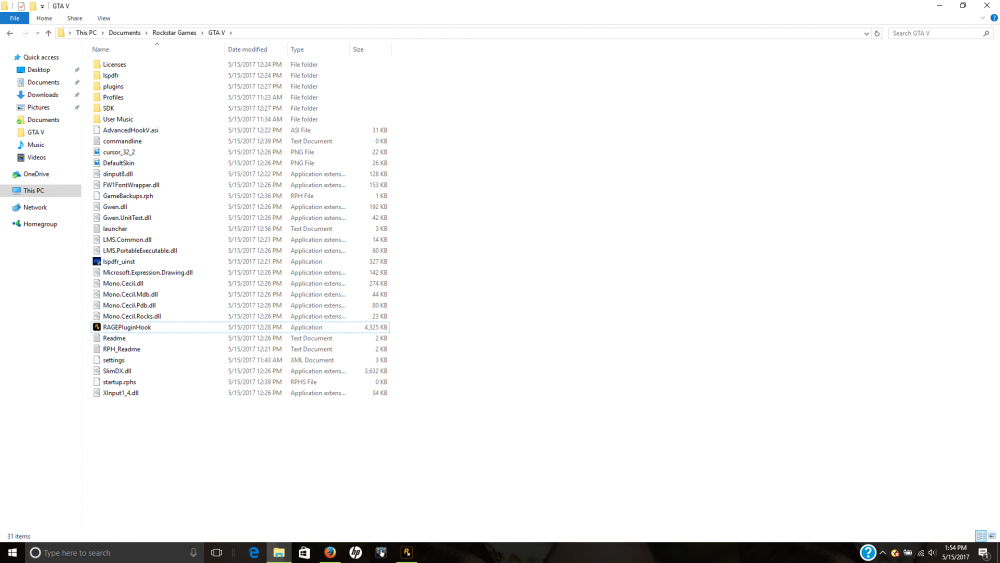The width and height of the screenshot is (1000, 563).
Task: Sort by the Size column header
Action: [358, 49]
